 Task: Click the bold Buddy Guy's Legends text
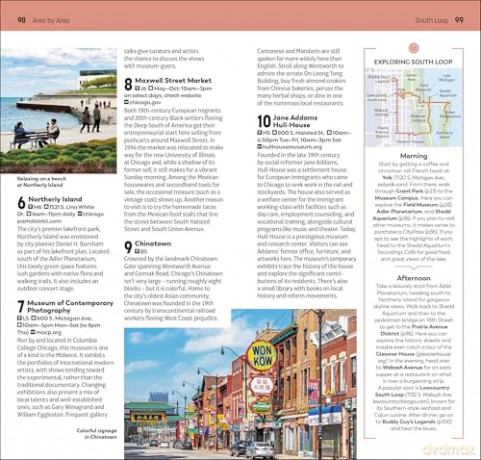point(409,422)
